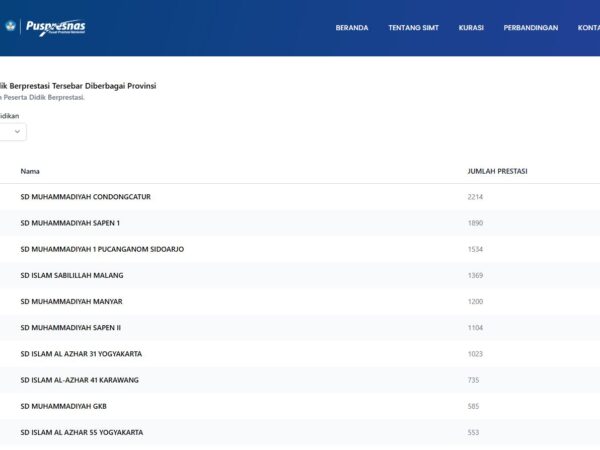
Task: Open the BERANDA menu item
Action: coord(352,28)
